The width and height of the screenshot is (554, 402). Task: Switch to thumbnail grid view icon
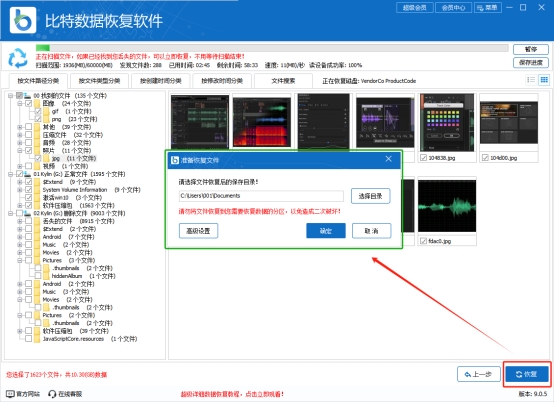pos(544,80)
